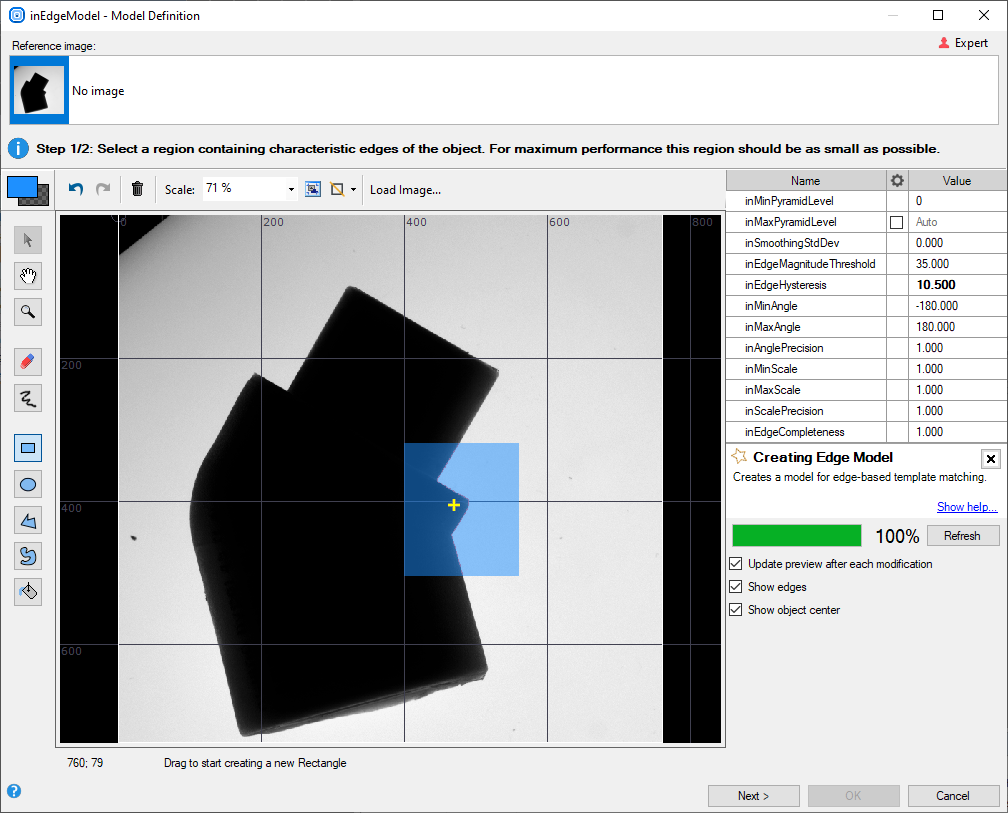Click the Load Image... toolbar item

coord(405,190)
